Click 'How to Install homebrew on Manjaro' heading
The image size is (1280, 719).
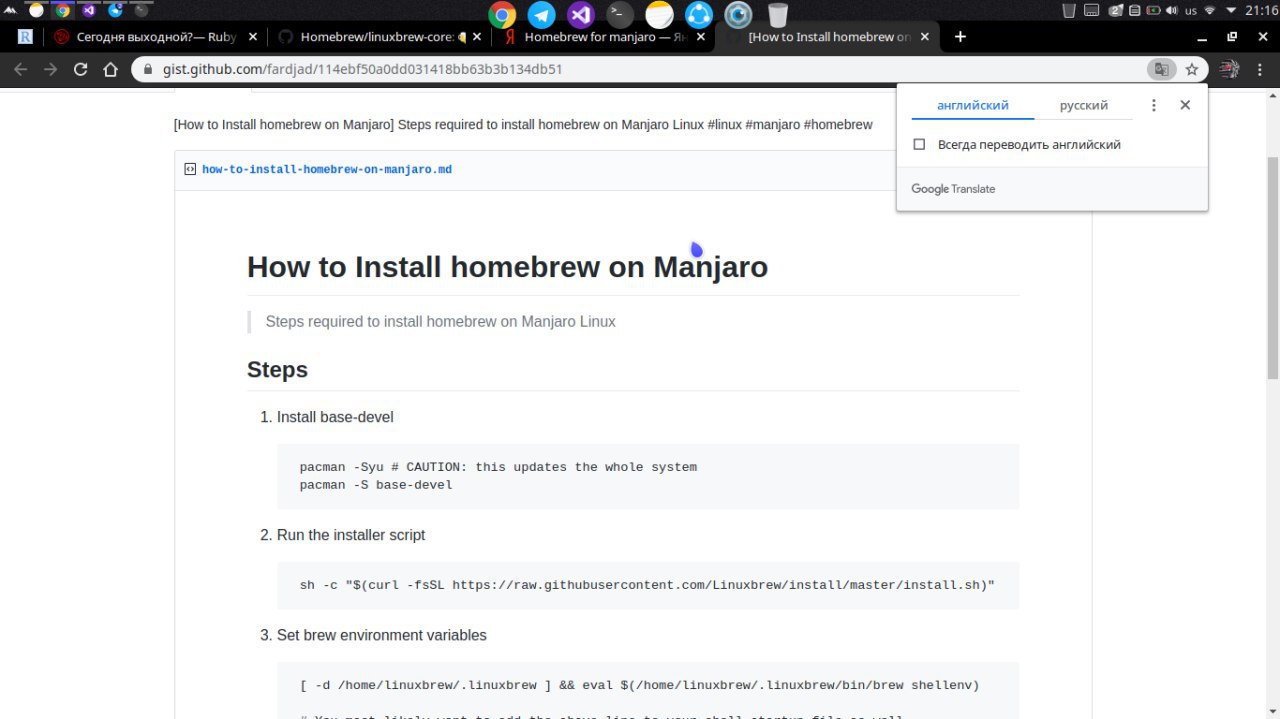507,267
